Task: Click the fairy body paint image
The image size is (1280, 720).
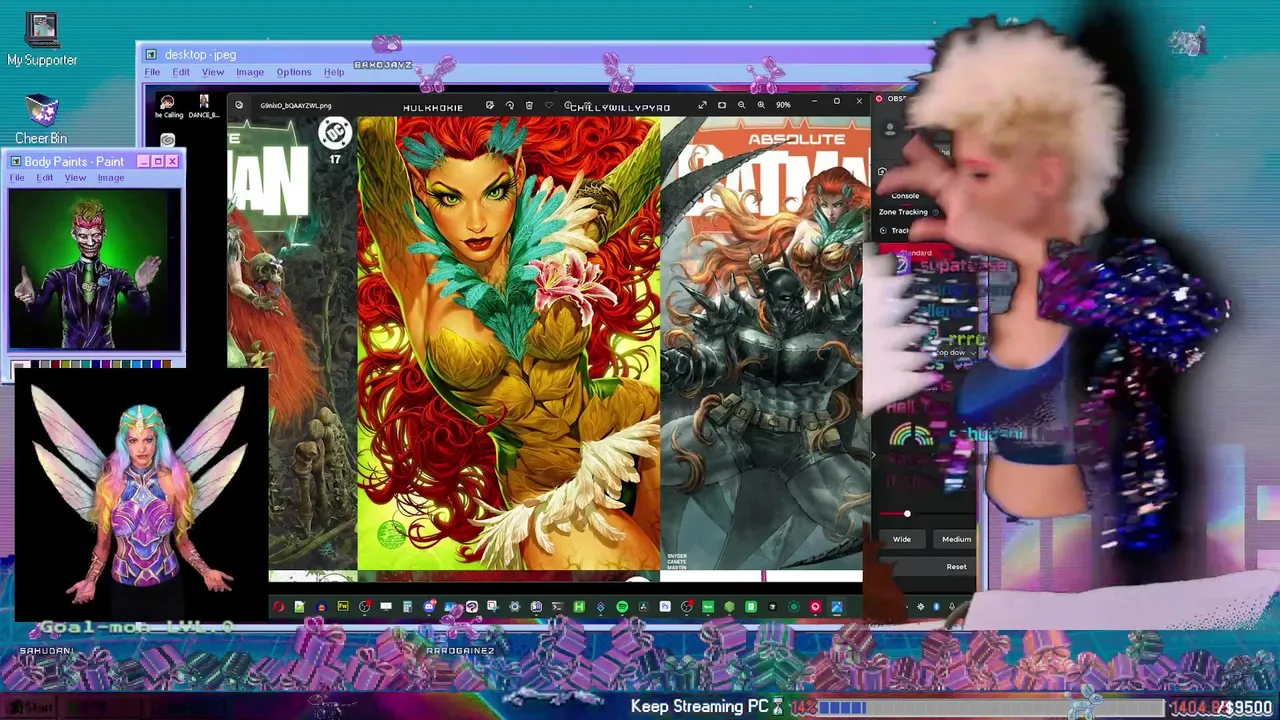Action: tap(141, 494)
